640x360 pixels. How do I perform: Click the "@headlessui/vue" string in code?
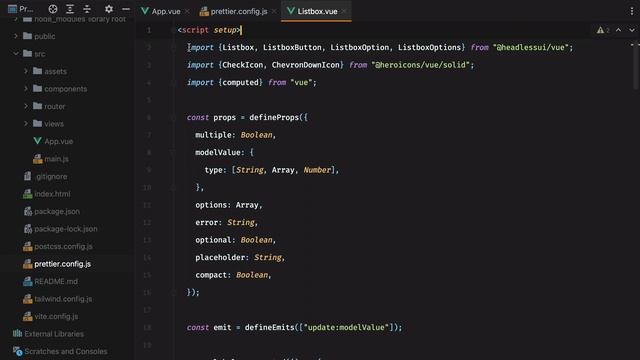pos(531,47)
